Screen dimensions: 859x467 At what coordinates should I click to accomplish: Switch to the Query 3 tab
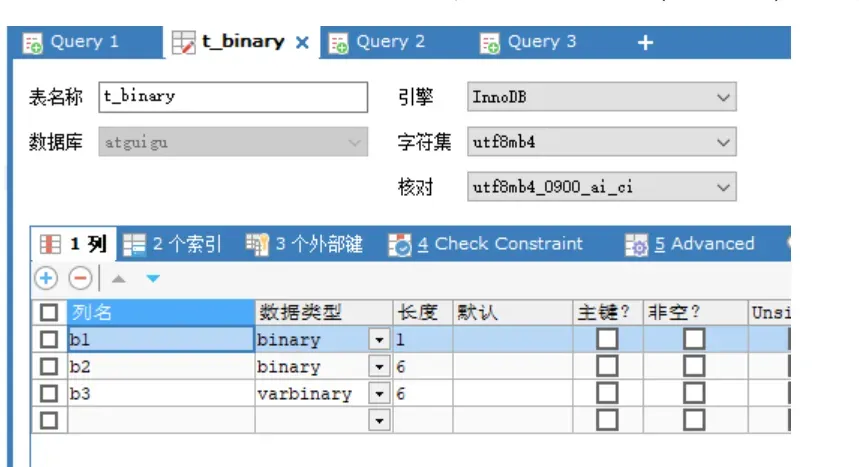pos(528,42)
